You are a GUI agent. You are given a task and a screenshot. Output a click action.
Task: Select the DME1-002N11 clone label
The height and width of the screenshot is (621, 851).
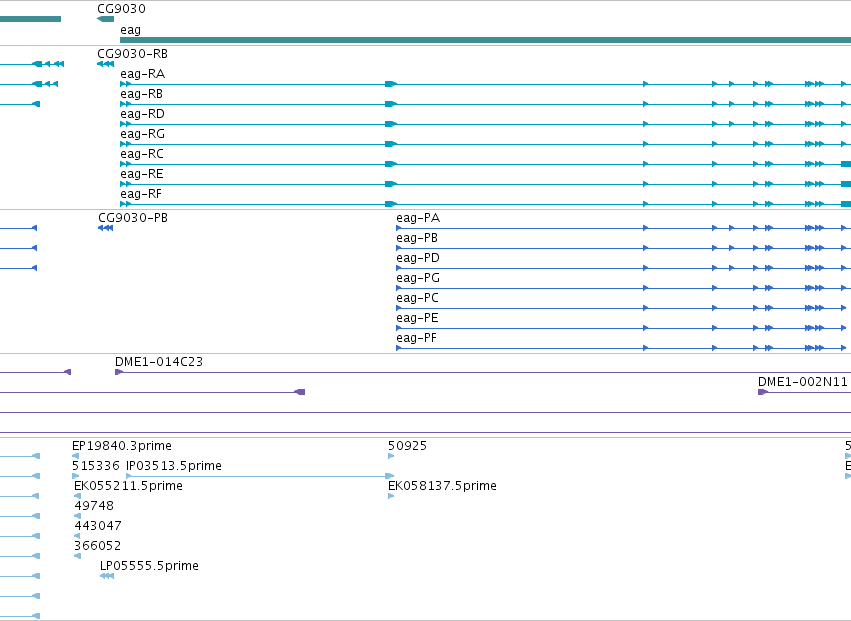803,382
